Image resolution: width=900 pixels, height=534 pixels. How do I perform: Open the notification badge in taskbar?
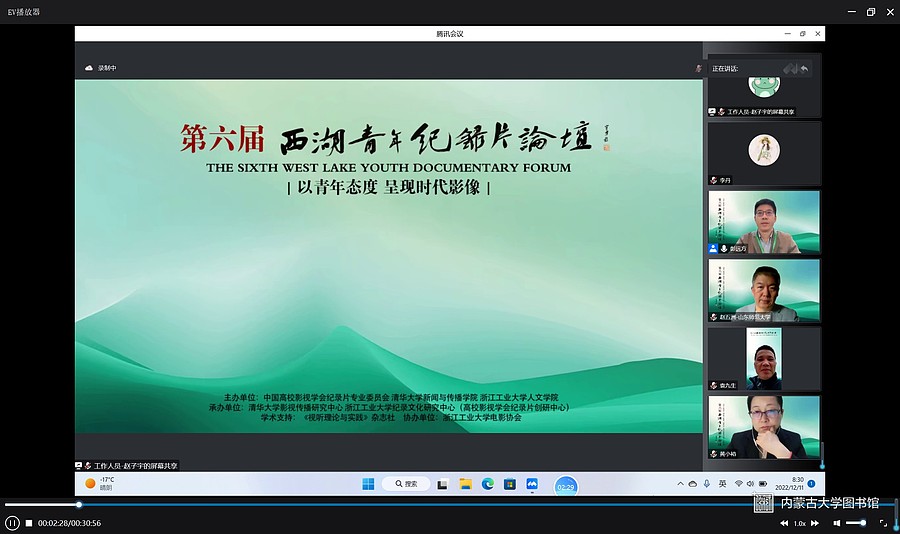coord(812,483)
